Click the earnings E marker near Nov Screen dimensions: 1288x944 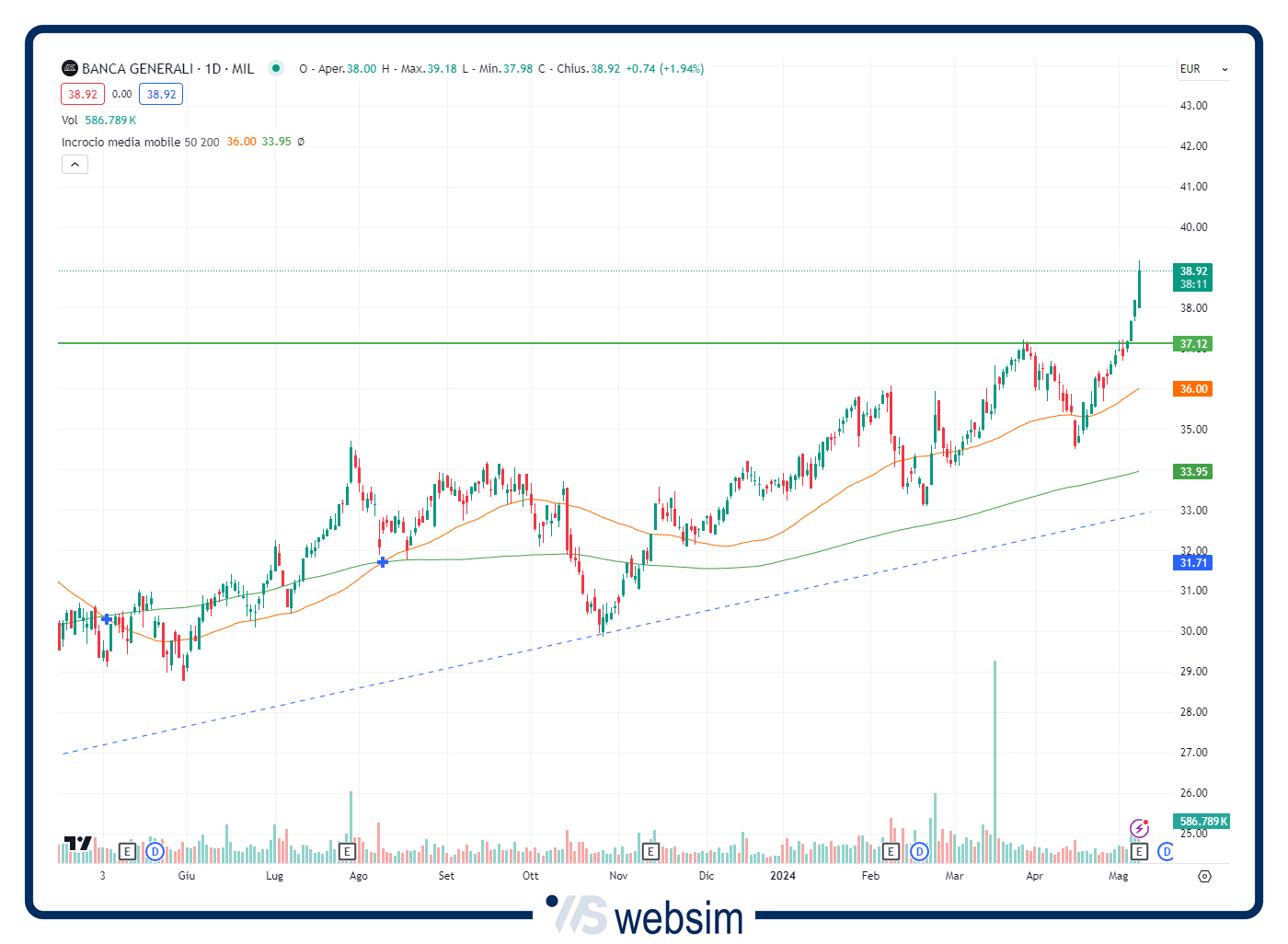click(x=650, y=852)
